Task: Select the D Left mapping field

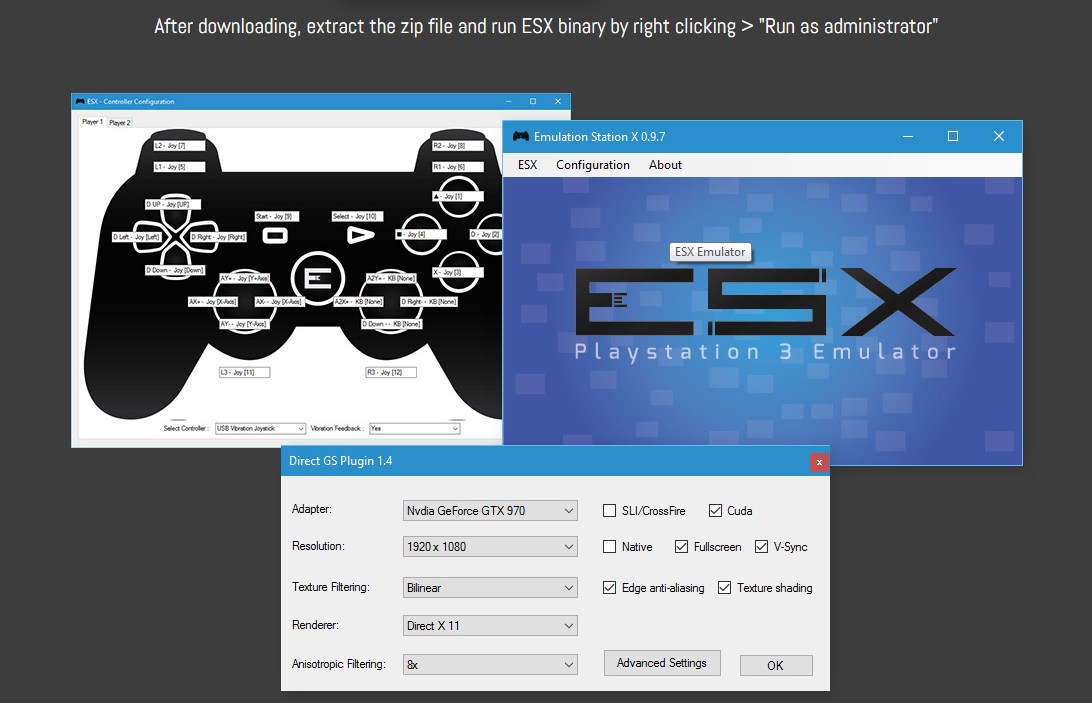Action: click(x=136, y=237)
